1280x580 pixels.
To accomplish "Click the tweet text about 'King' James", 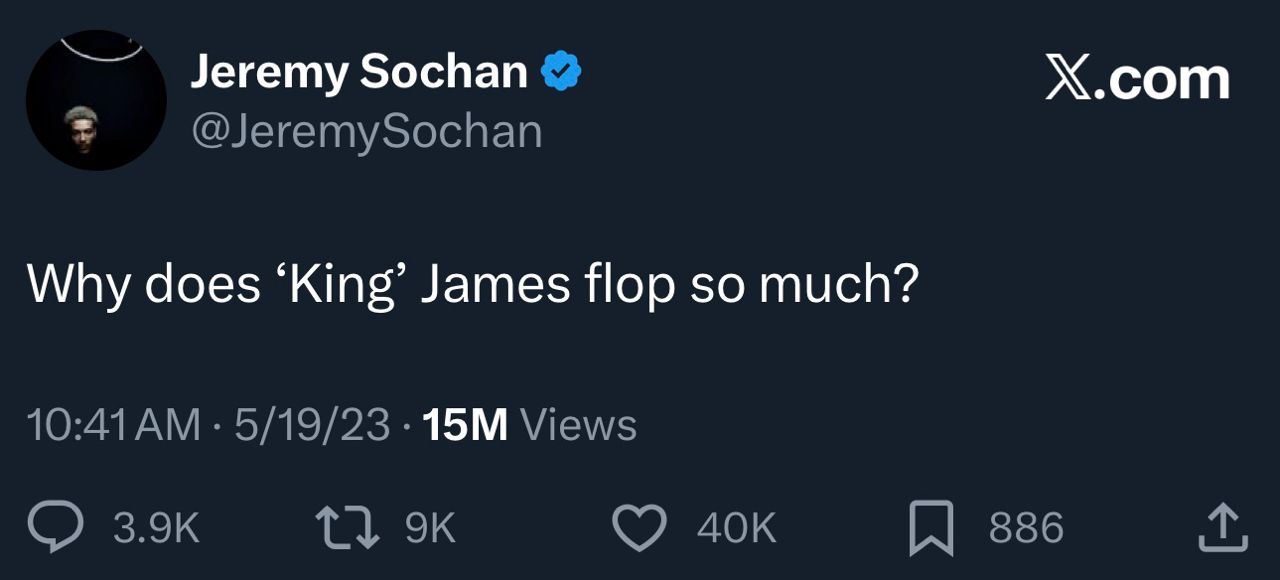I will pyautogui.click(x=472, y=285).
